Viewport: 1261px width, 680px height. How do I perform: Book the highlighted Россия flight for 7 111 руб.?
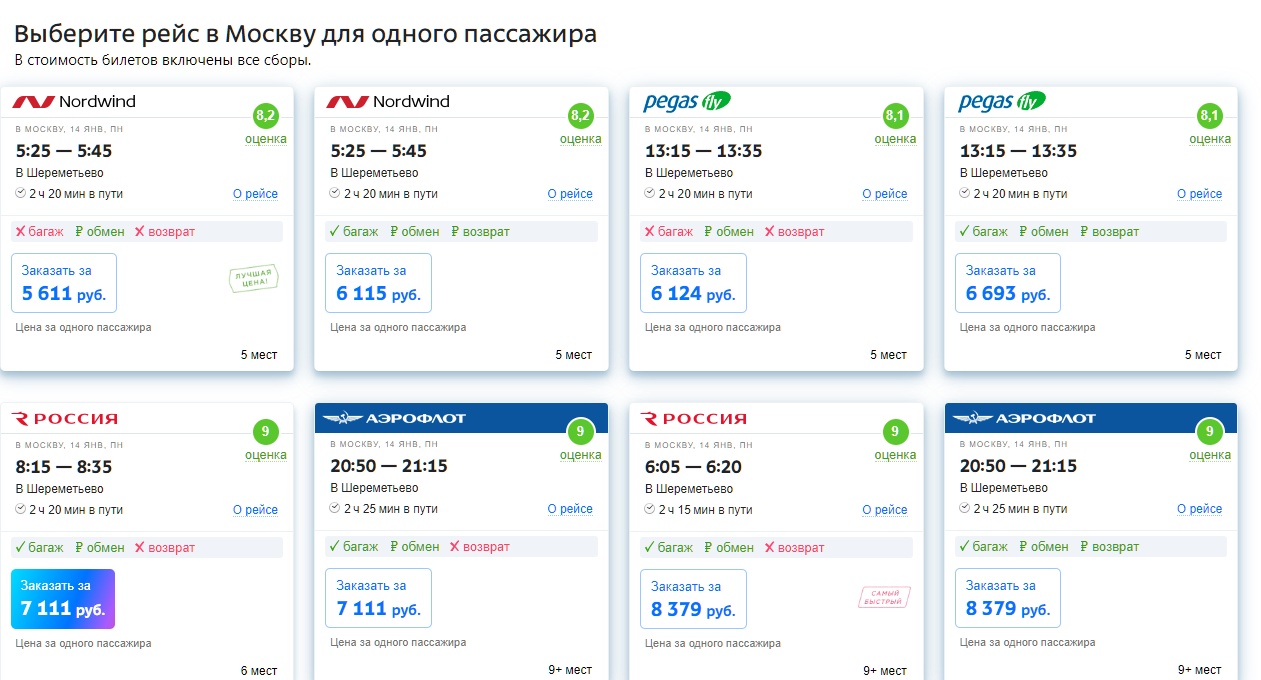[63, 599]
